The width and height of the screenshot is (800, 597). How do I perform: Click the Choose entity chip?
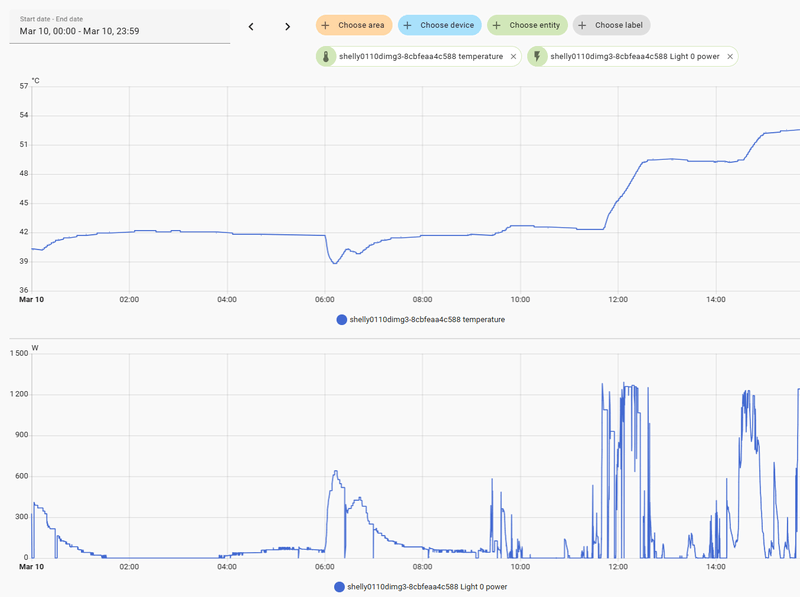(x=528, y=25)
